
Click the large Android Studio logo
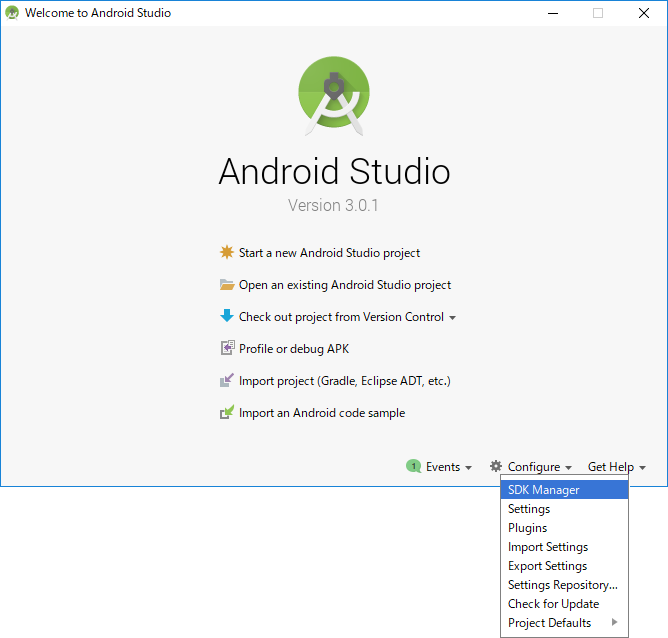click(x=334, y=96)
